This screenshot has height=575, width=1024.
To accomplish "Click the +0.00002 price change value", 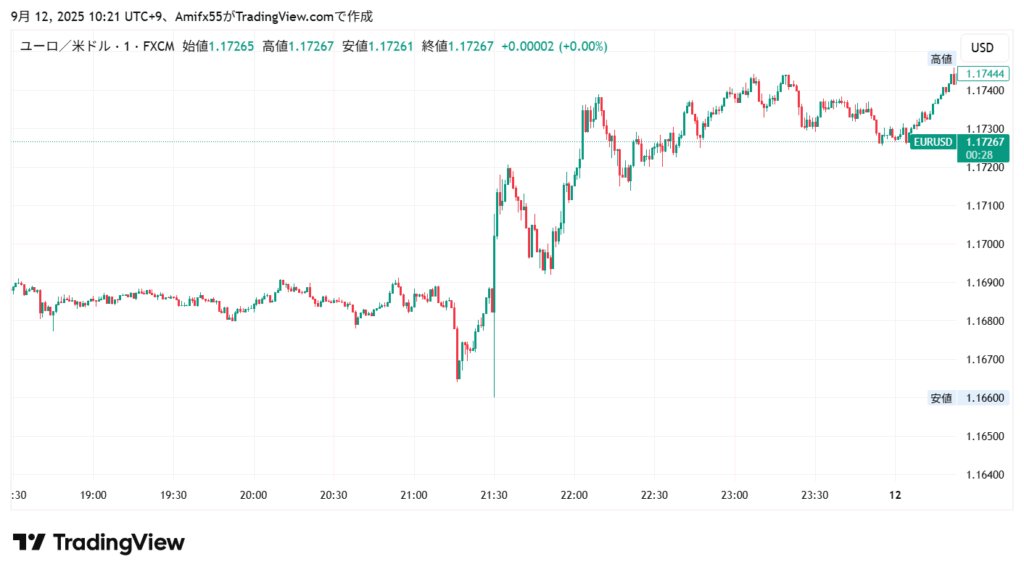I will 526,47.
